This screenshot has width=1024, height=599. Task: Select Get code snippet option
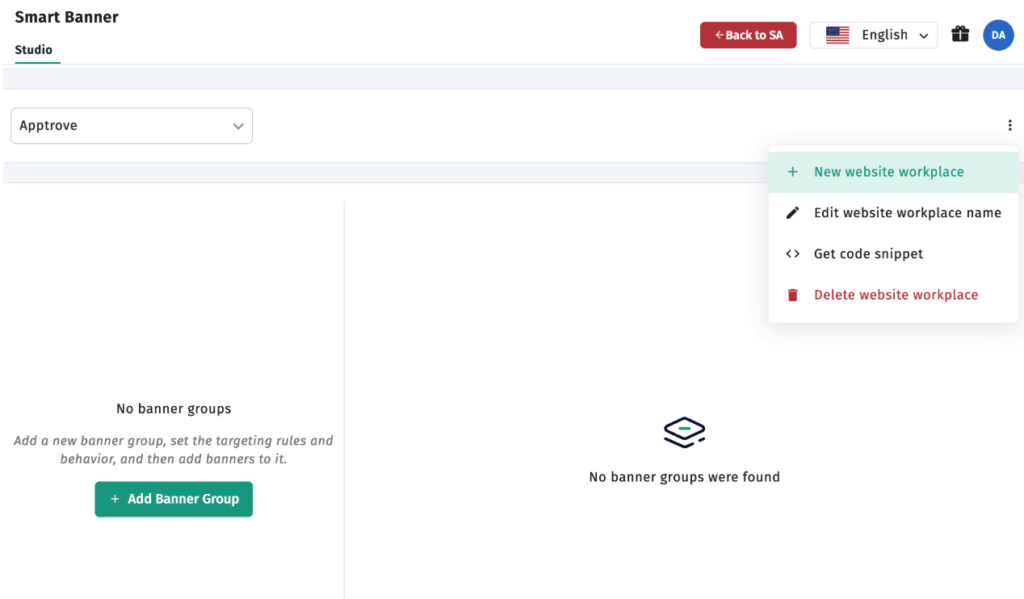893,254
